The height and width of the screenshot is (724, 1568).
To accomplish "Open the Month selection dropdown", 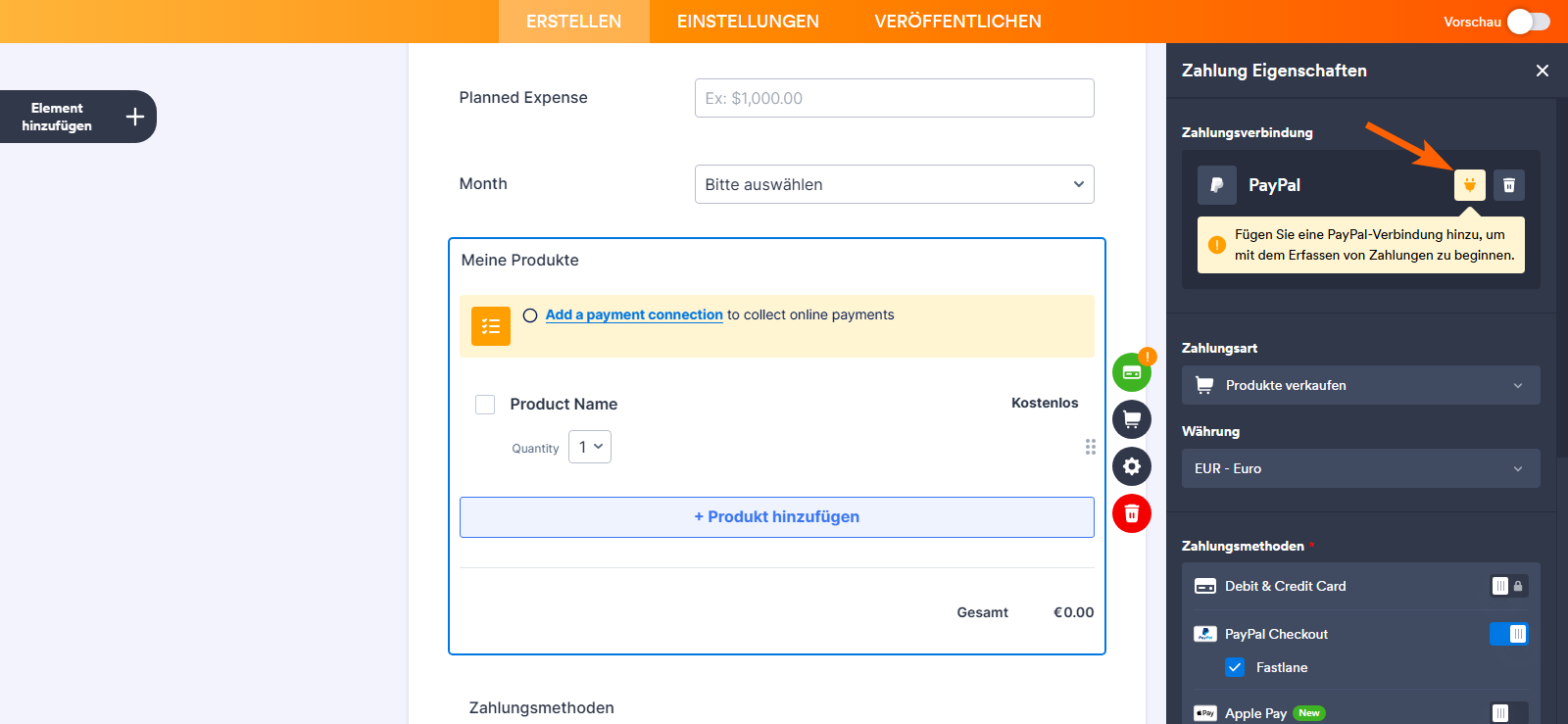I will [893, 184].
